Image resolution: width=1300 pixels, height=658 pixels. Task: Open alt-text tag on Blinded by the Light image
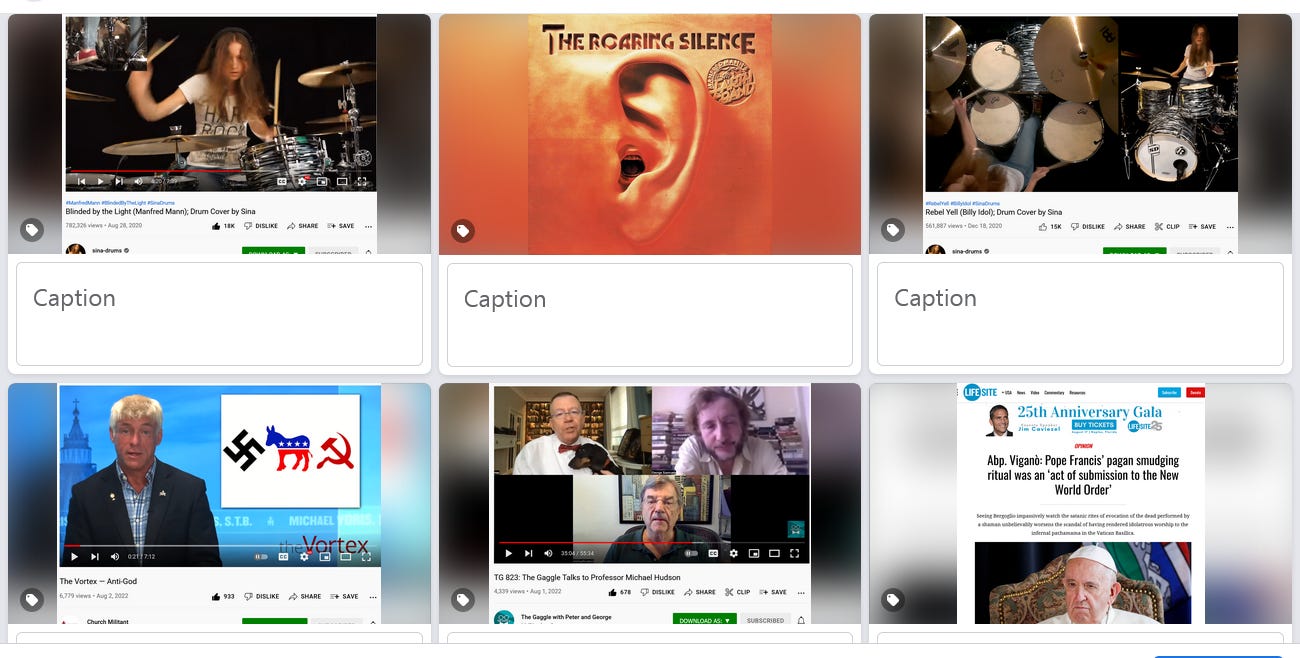pos(32,230)
